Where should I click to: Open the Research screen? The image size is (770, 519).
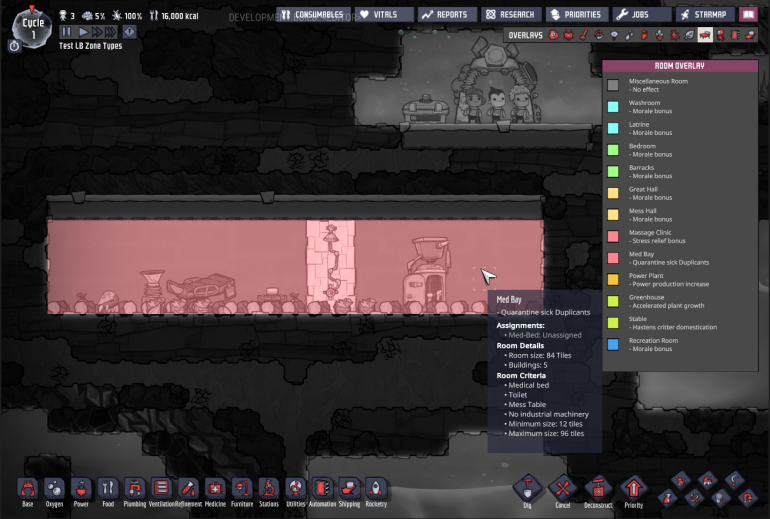(511, 15)
